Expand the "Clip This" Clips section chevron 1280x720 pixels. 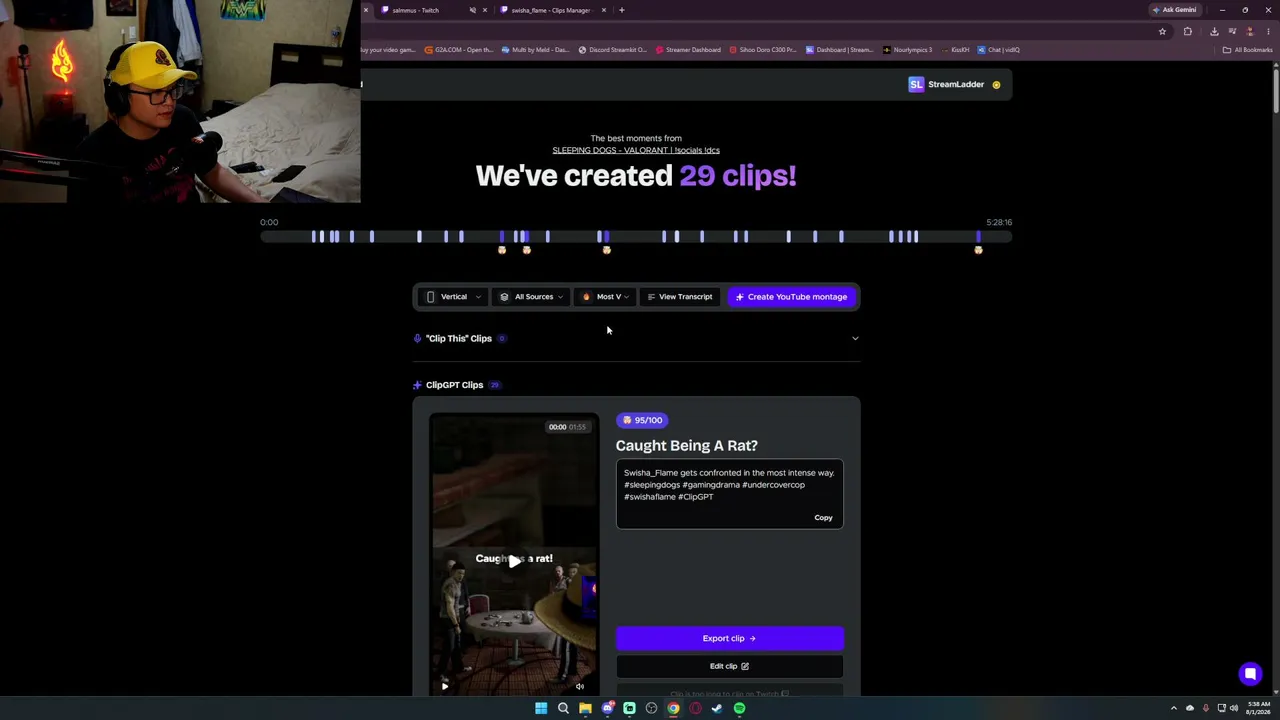[x=855, y=338]
